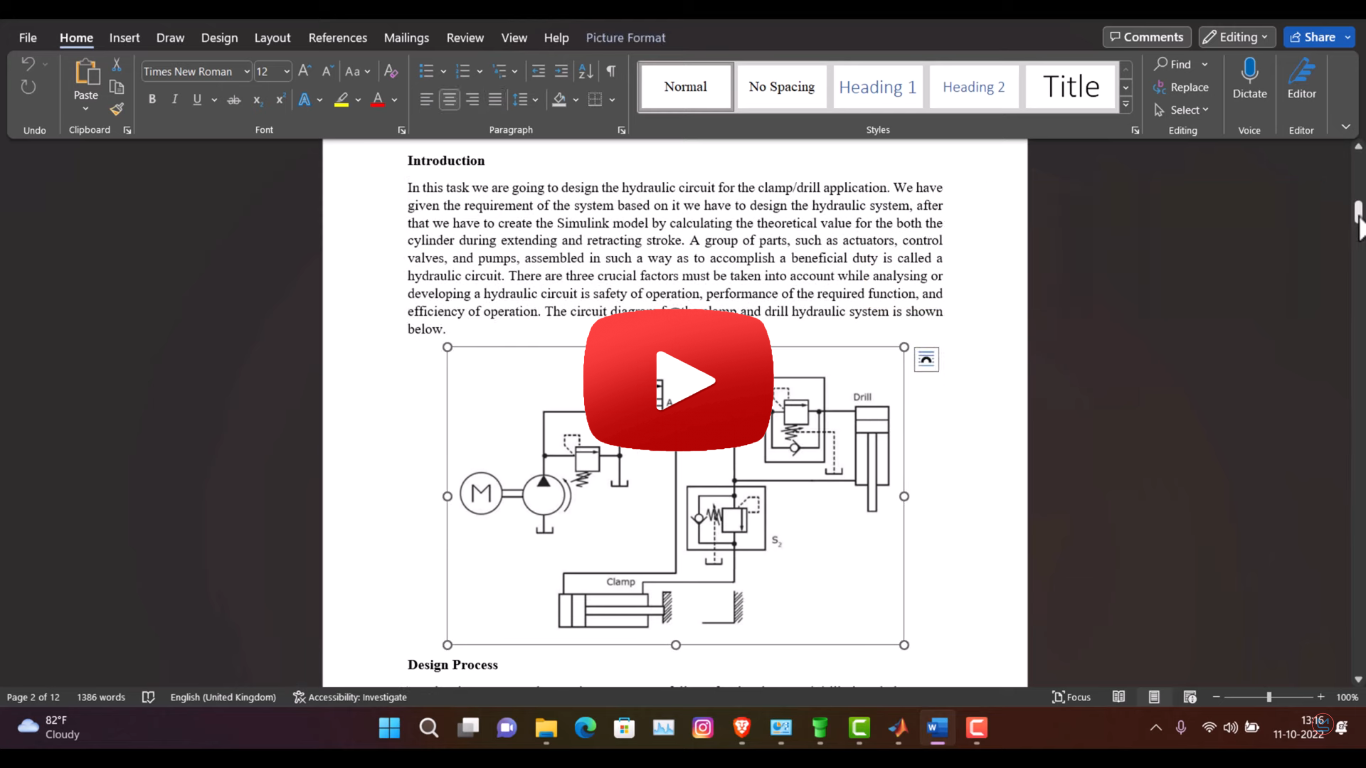Toggle strikethrough formatting
Image resolution: width=1366 pixels, height=768 pixels.
(234, 99)
